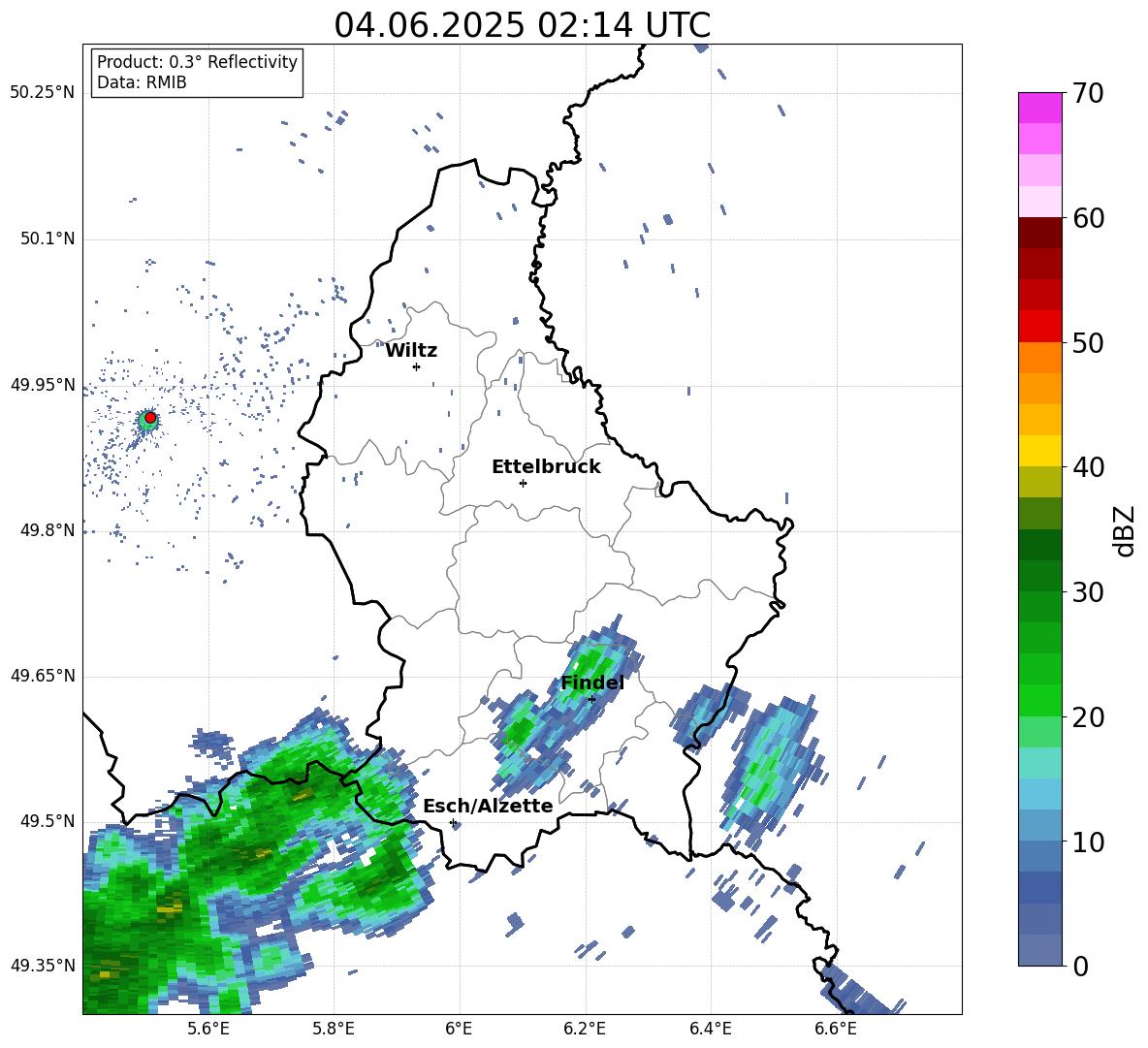Image resolution: width=1148 pixels, height=1048 pixels.
Task: Click the 50.25°N latitude tick label
Action: tap(42, 93)
